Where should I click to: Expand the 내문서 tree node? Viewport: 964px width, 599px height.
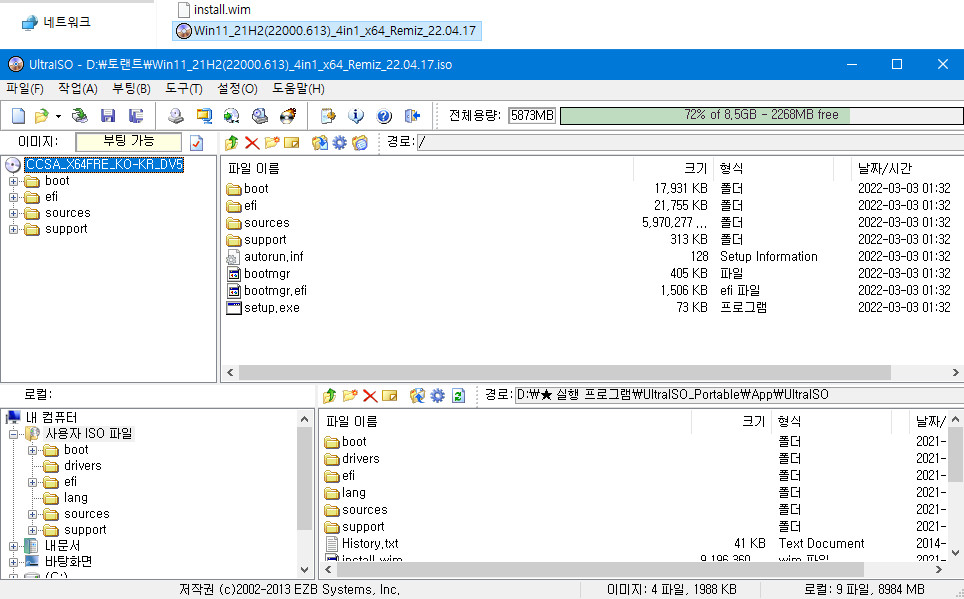[x=13, y=546]
